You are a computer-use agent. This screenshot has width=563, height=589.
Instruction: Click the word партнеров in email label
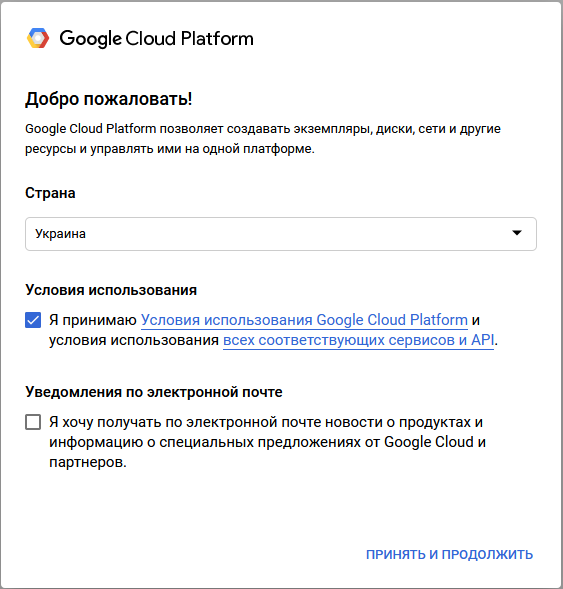coord(86,462)
